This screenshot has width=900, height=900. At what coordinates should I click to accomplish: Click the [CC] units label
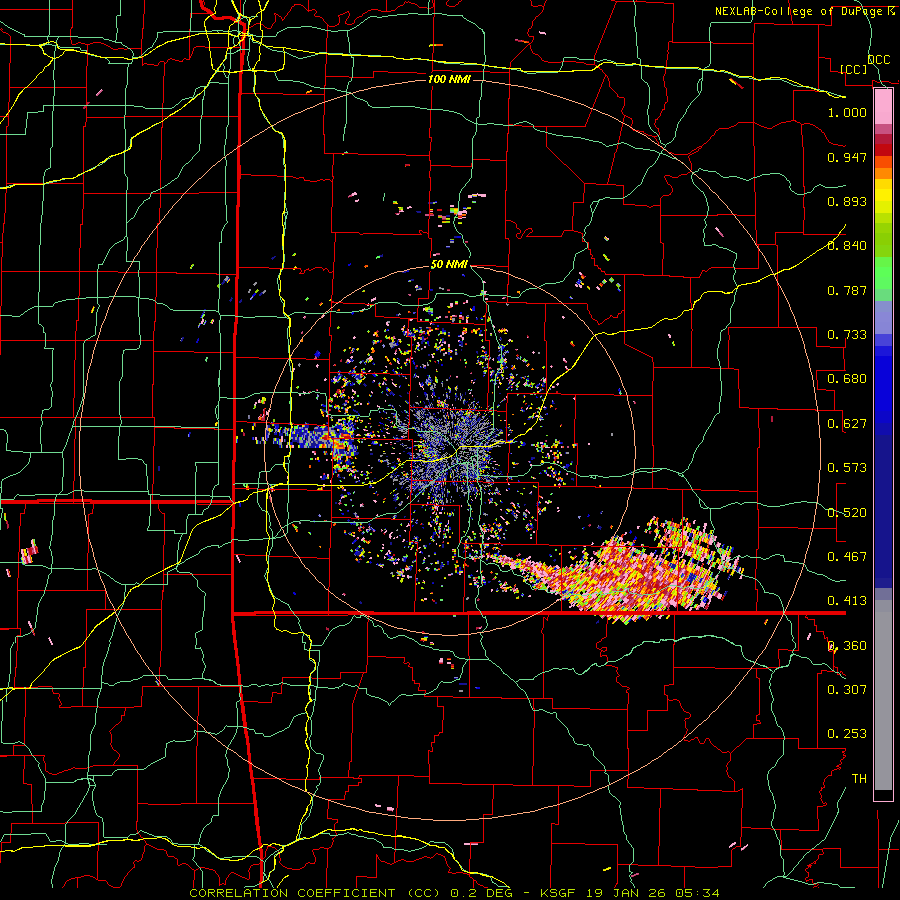854,69
